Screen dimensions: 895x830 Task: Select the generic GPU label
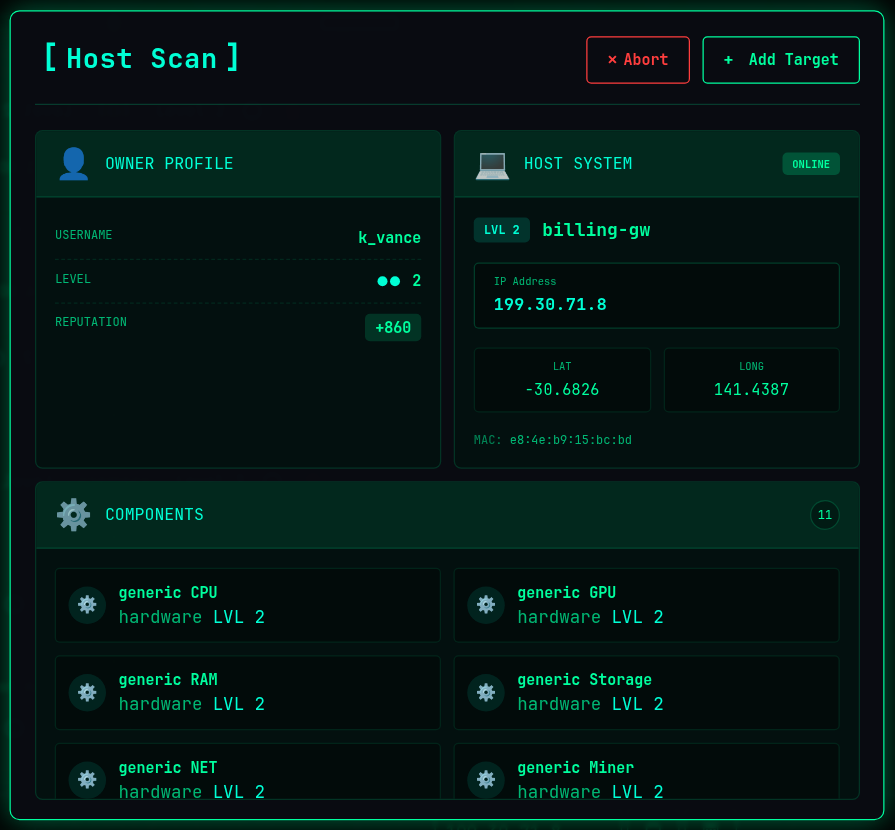(x=566, y=593)
